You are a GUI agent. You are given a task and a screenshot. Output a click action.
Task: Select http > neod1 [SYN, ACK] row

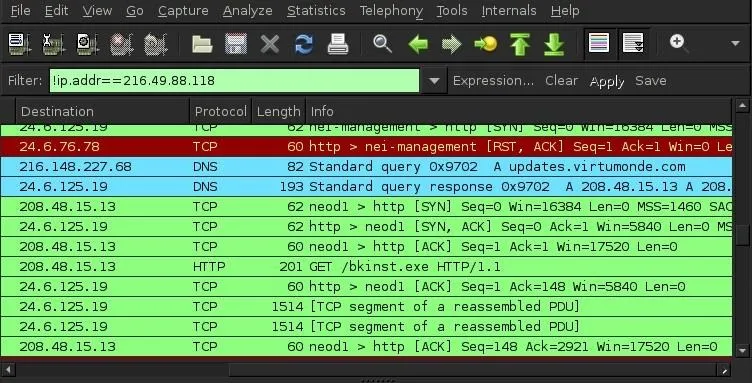pyautogui.click(x=366, y=227)
